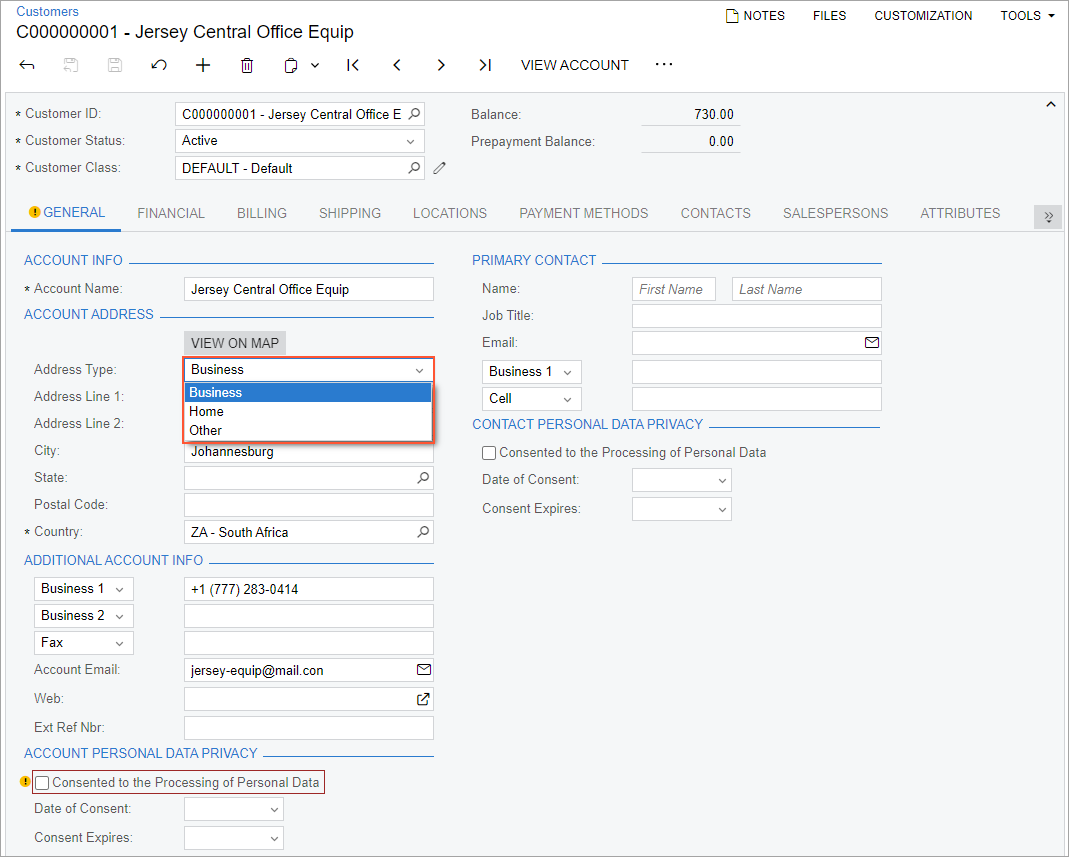Screen dimensions: 1069x857
Task: Click the back arrow in the toolbar
Action: coord(27,65)
